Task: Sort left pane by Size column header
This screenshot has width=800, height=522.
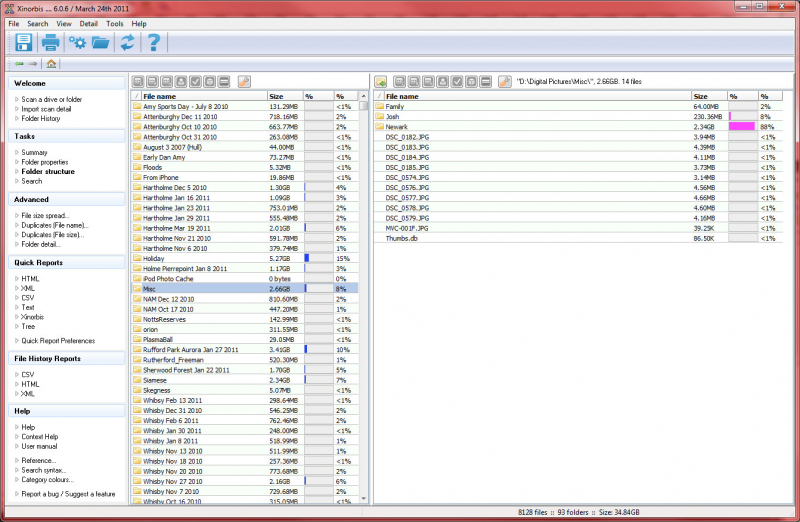Action: click(285, 96)
